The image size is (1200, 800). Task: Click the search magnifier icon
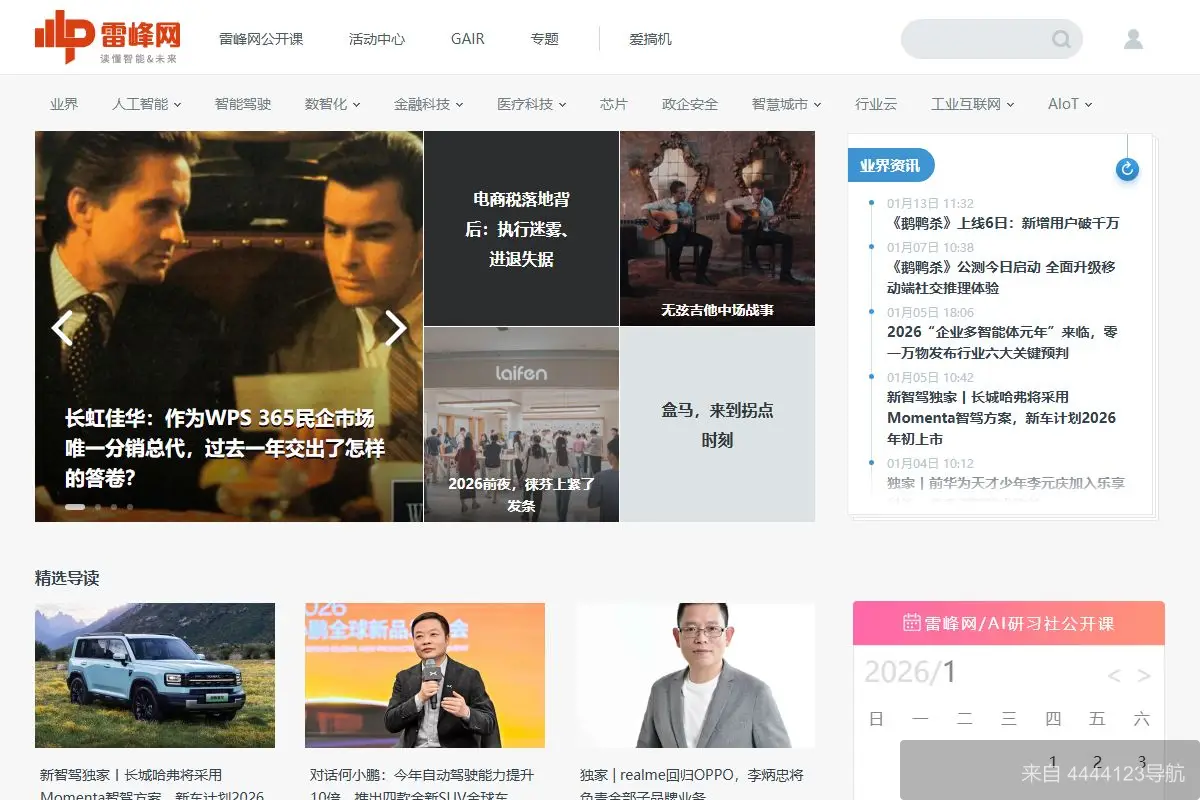pyautogui.click(x=1062, y=38)
